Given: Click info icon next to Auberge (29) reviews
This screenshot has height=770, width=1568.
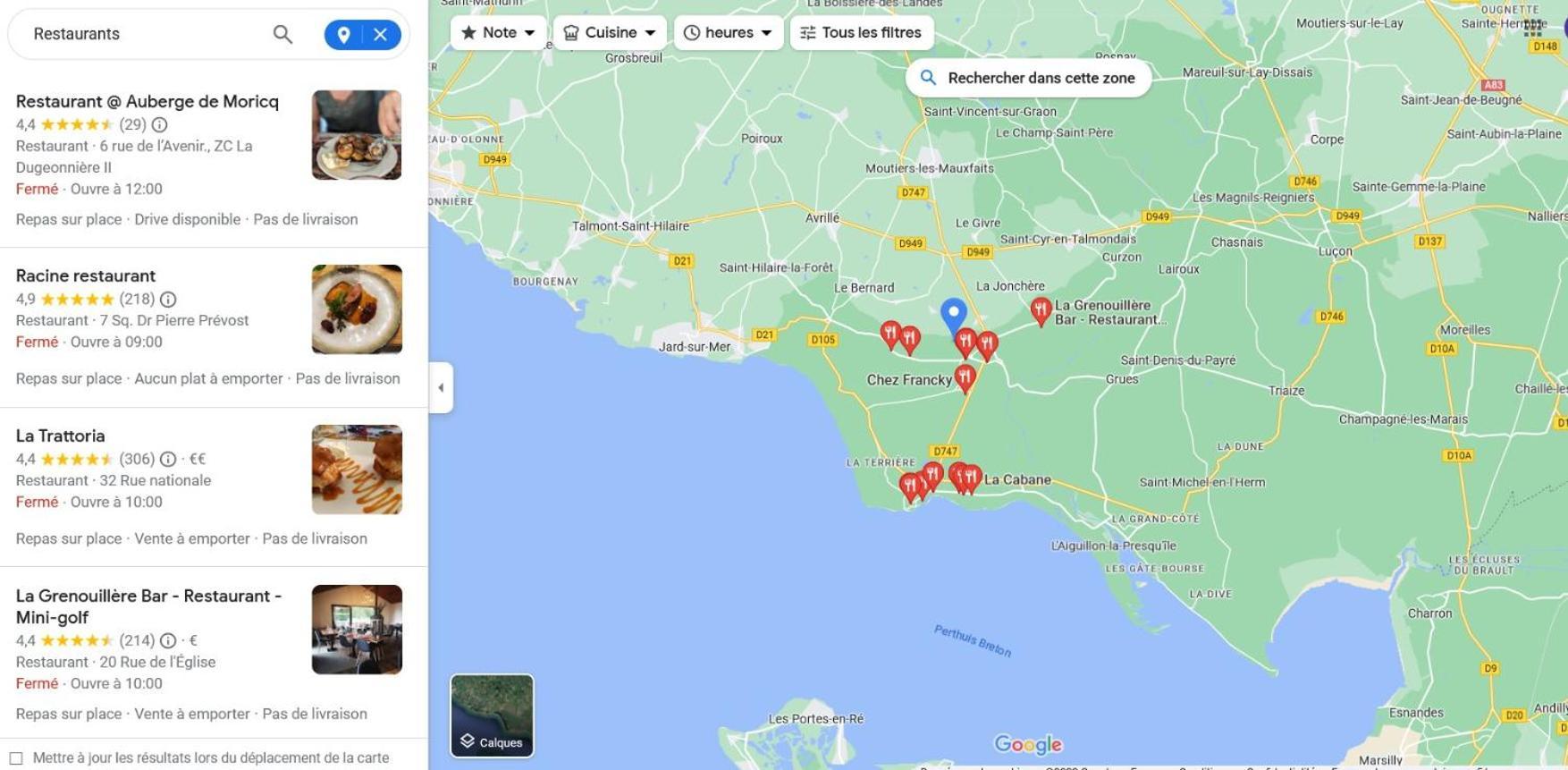Looking at the screenshot, I should (159, 124).
